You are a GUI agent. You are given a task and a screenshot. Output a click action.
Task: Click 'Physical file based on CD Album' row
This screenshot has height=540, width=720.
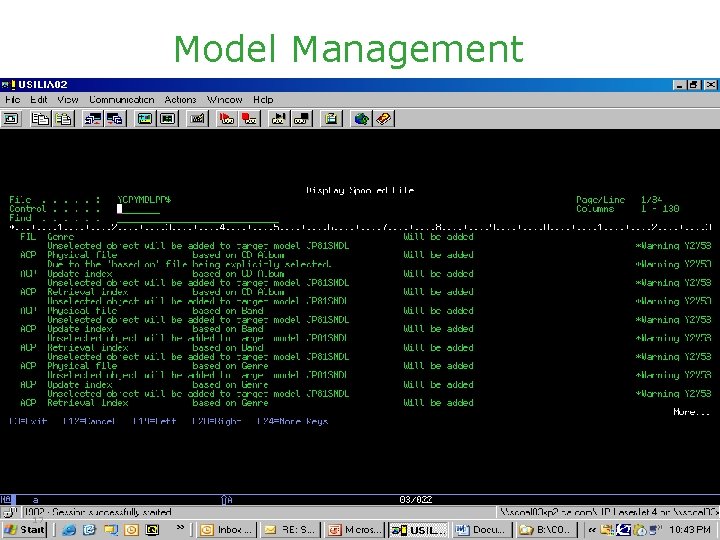click(x=247, y=255)
